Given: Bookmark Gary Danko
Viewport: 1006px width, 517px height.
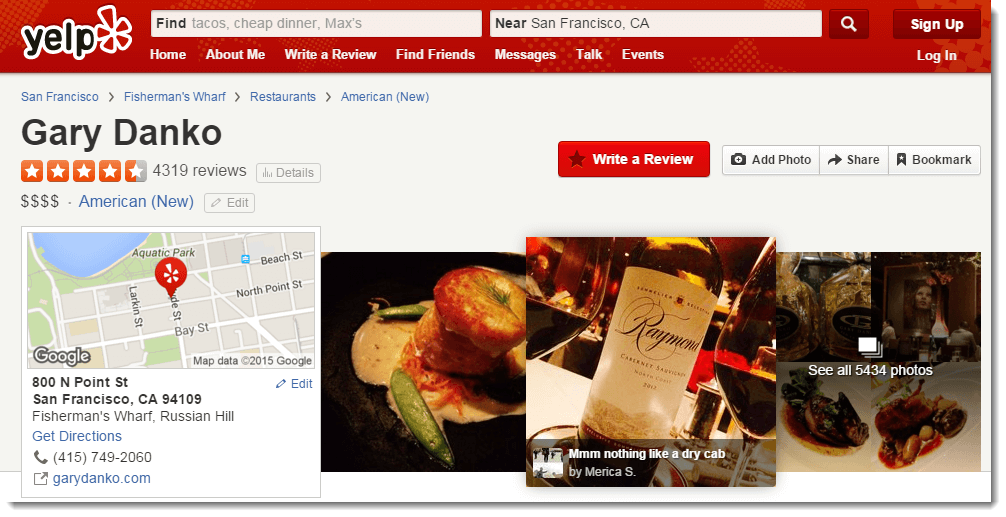Looking at the screenshot, I should click(934, 160).
